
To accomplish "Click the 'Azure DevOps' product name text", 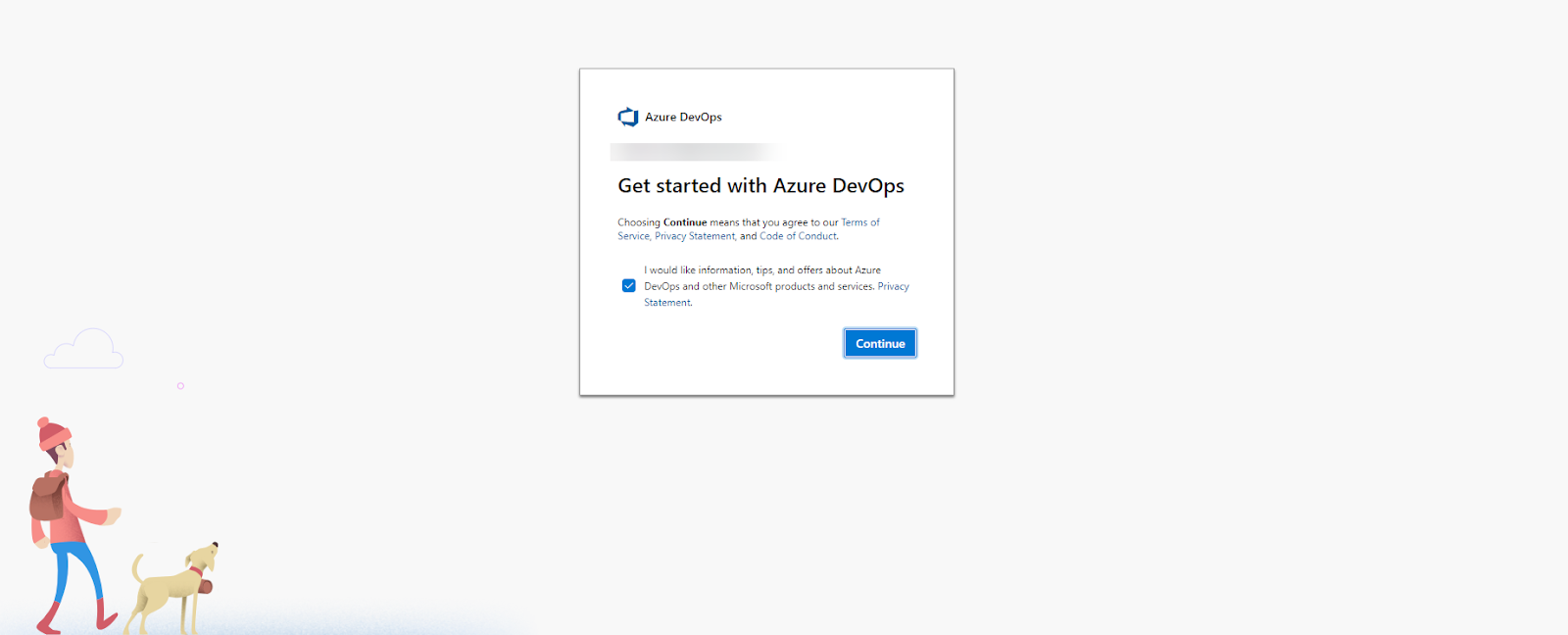I will (x=683, y=118).
